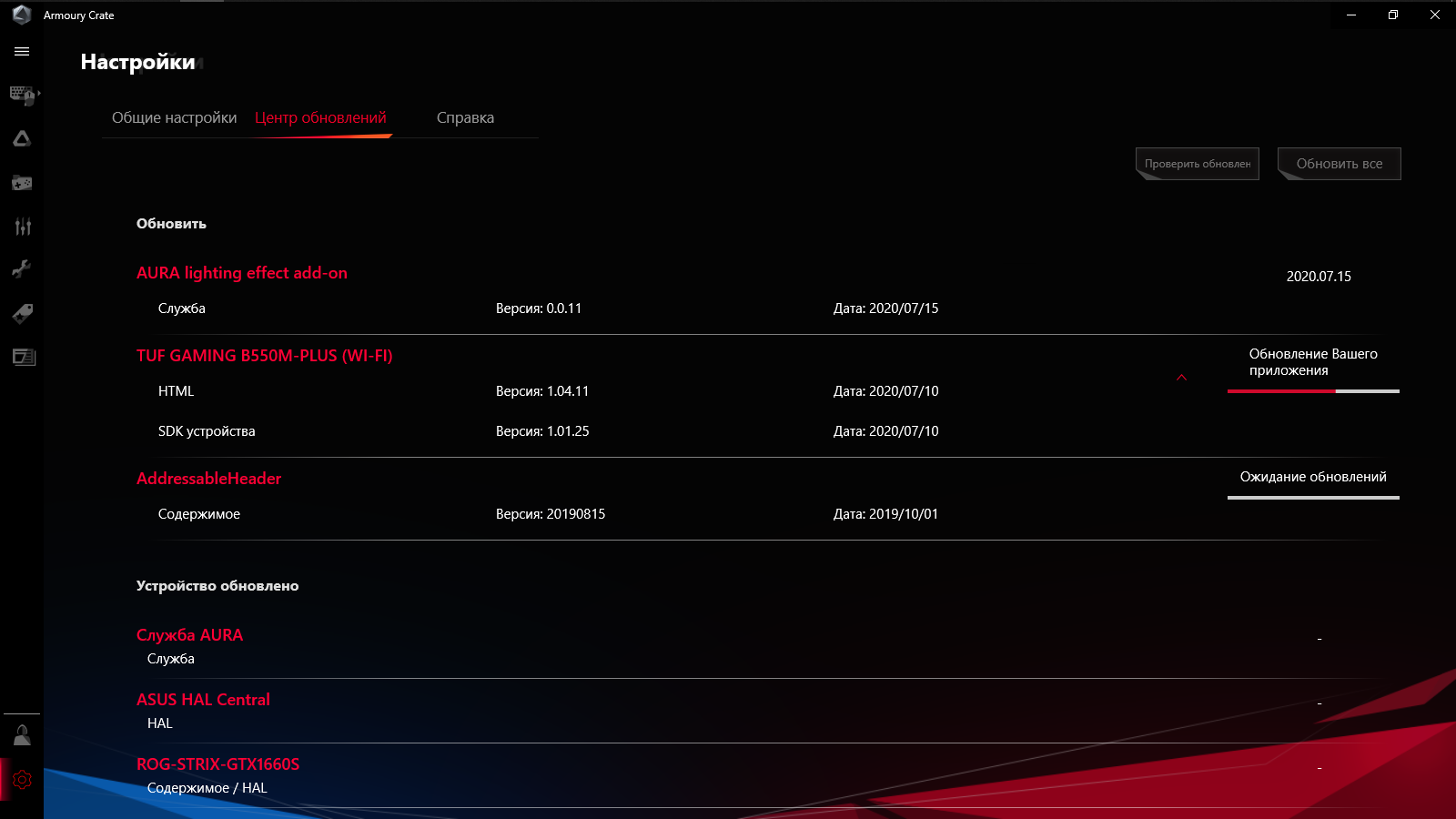Viewport: 1456px width, 819px height.
Task: Click the Настройки page heading
Action: coord(138,62)
